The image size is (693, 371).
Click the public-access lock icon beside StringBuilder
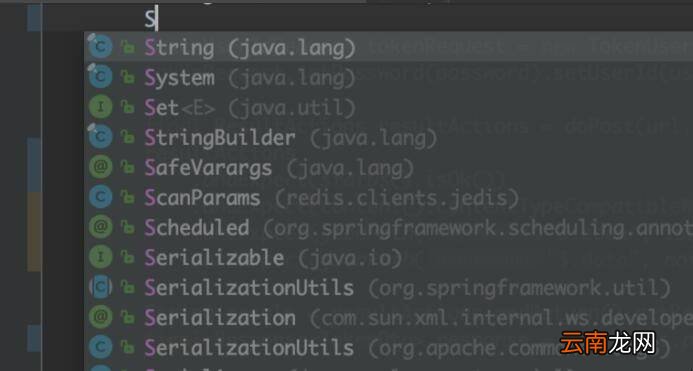128,138
